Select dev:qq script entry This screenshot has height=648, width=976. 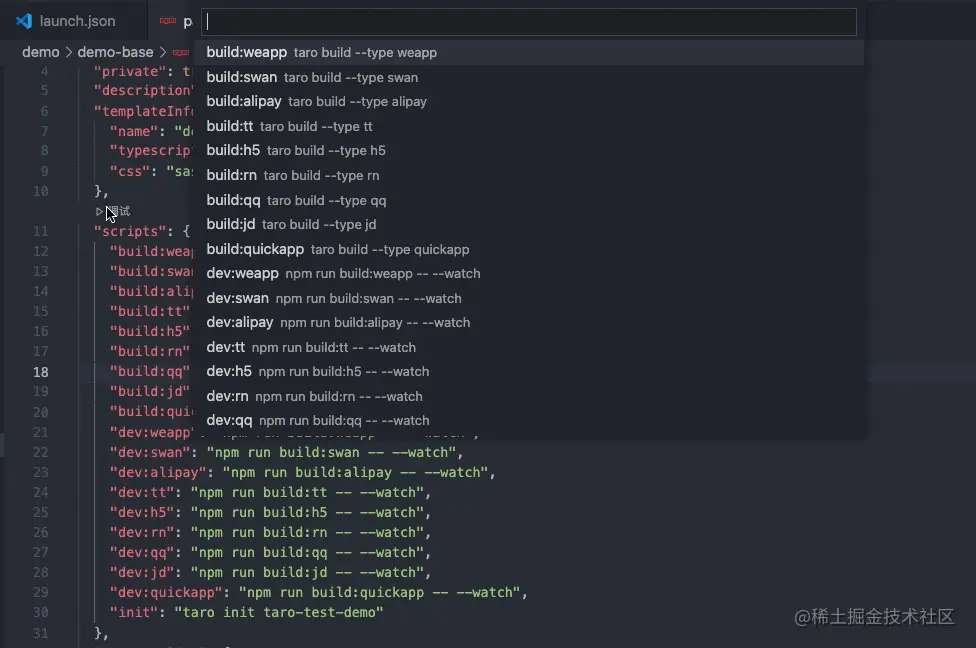[x=530, y=421]
